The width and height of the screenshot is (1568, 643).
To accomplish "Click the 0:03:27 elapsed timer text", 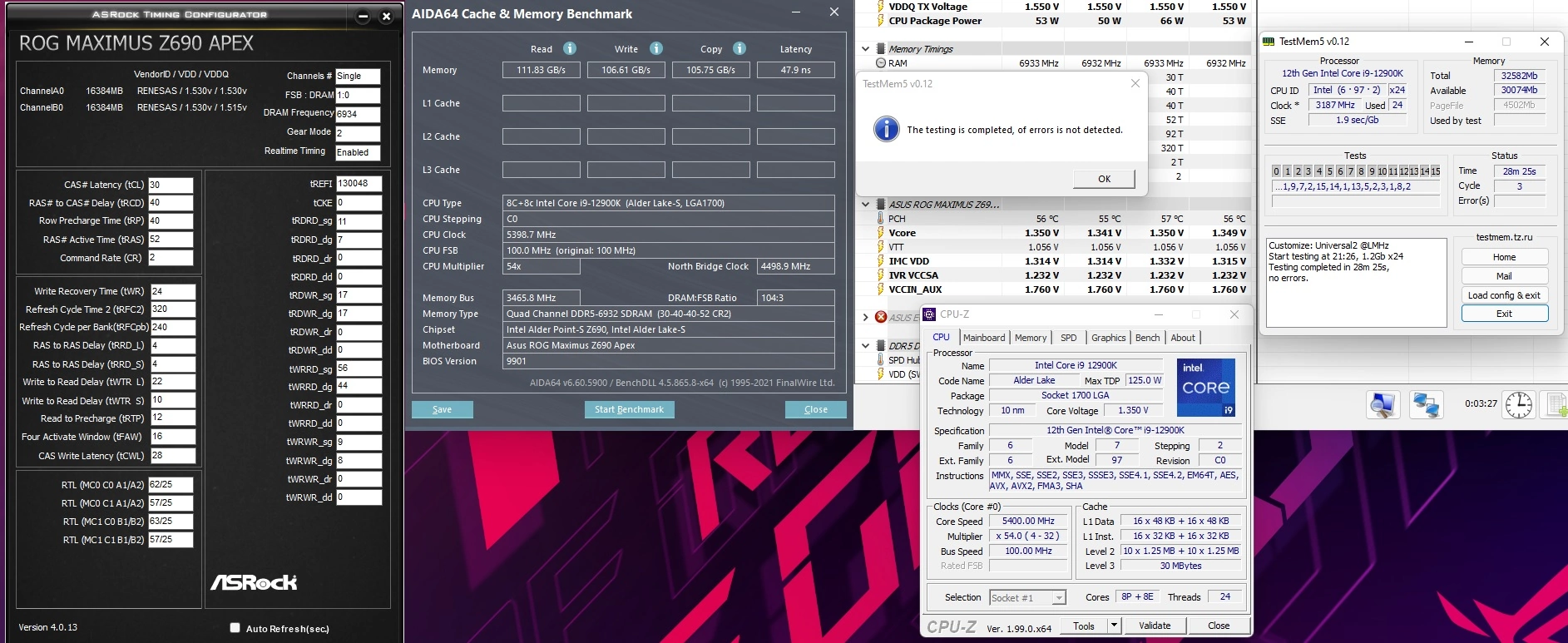I will [x=1481, y=403].
